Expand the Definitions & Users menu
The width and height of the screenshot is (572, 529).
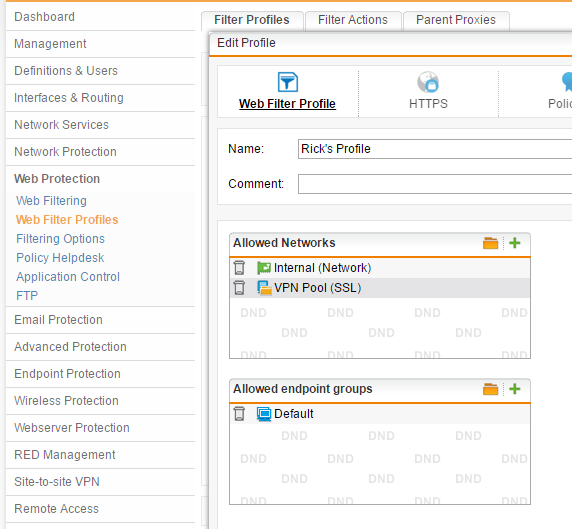tap(66, 71)
